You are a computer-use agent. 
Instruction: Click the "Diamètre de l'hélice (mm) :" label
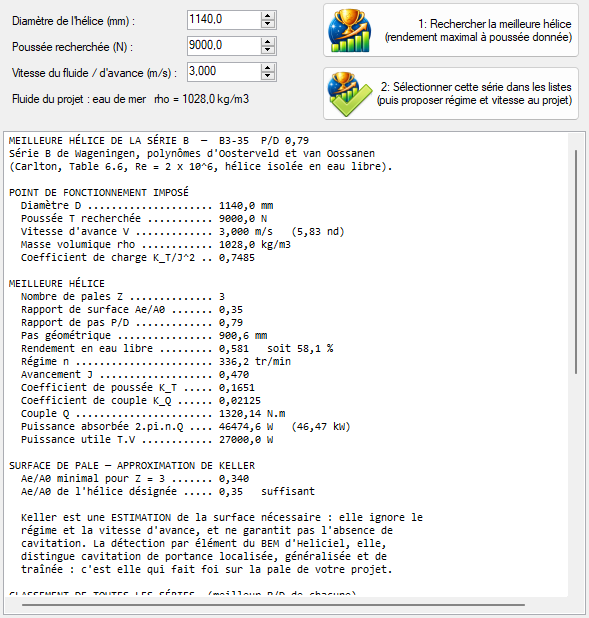[x=73, y=21]
